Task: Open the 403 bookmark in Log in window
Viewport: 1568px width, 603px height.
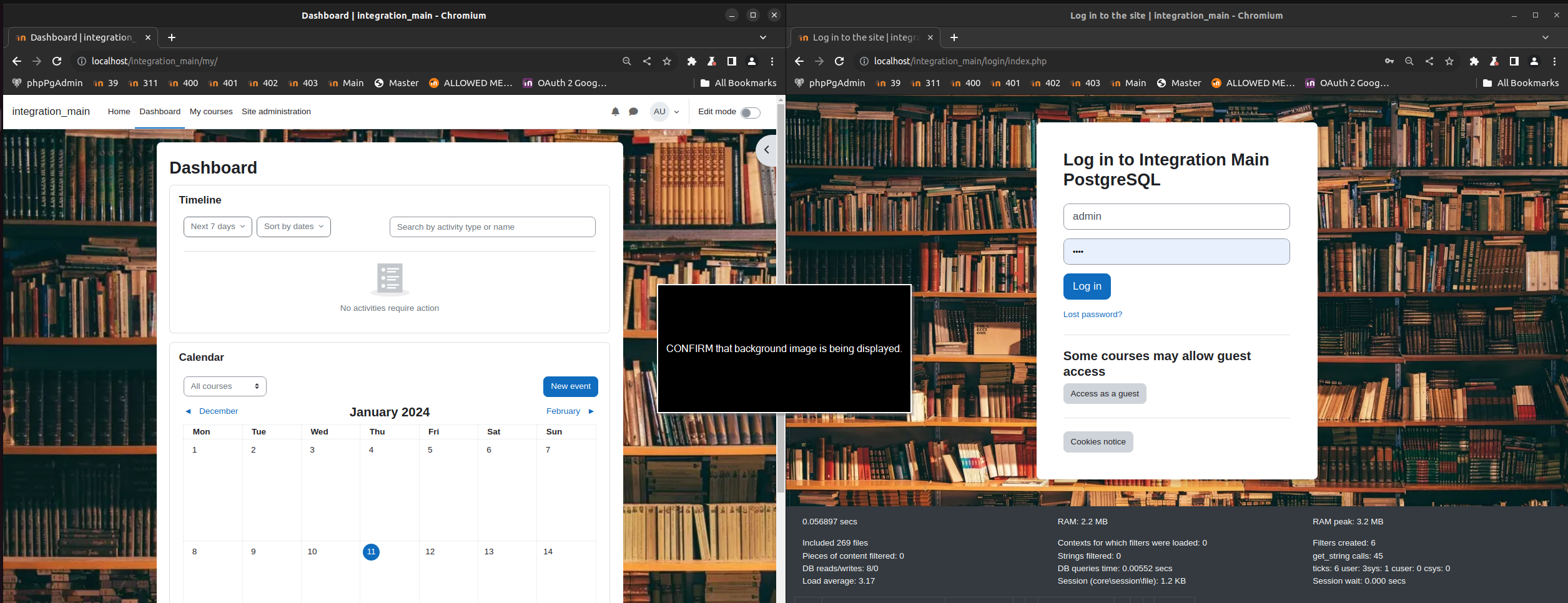Action: [x=1085, y=83]
